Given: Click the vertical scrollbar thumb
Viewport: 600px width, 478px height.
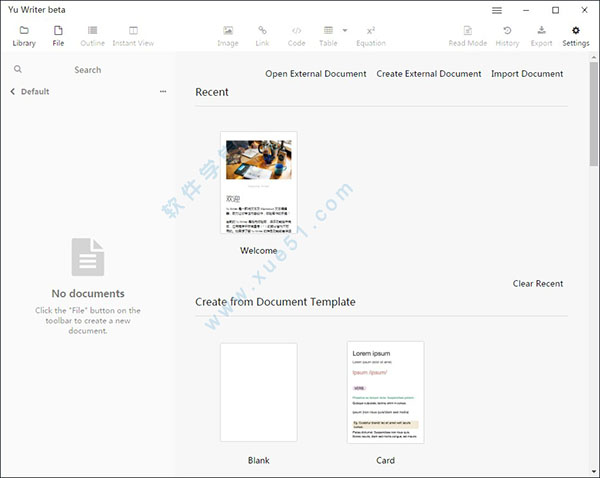Looking at the screenshot, I should tap(593, 114).
